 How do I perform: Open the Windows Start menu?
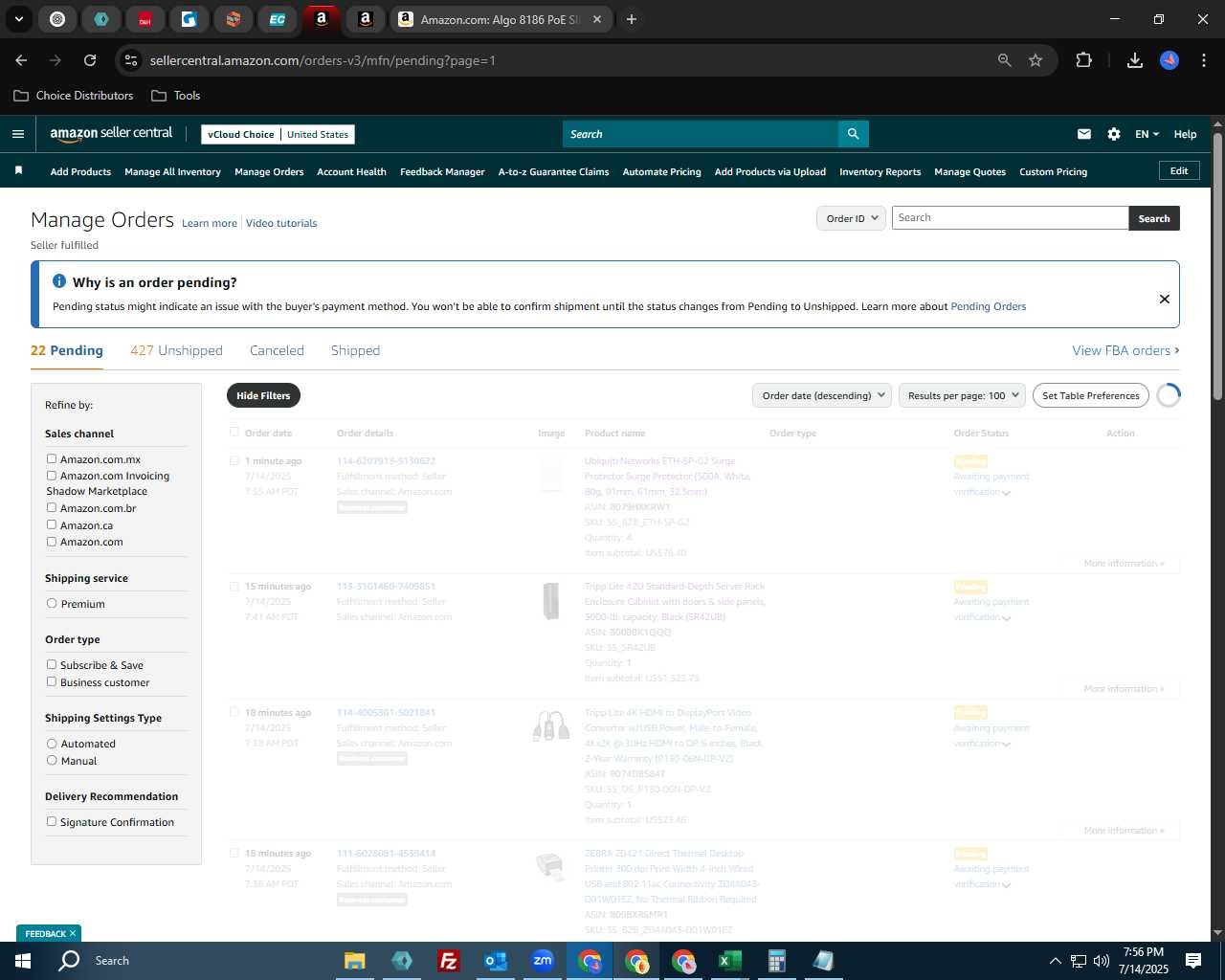point(23,961)
